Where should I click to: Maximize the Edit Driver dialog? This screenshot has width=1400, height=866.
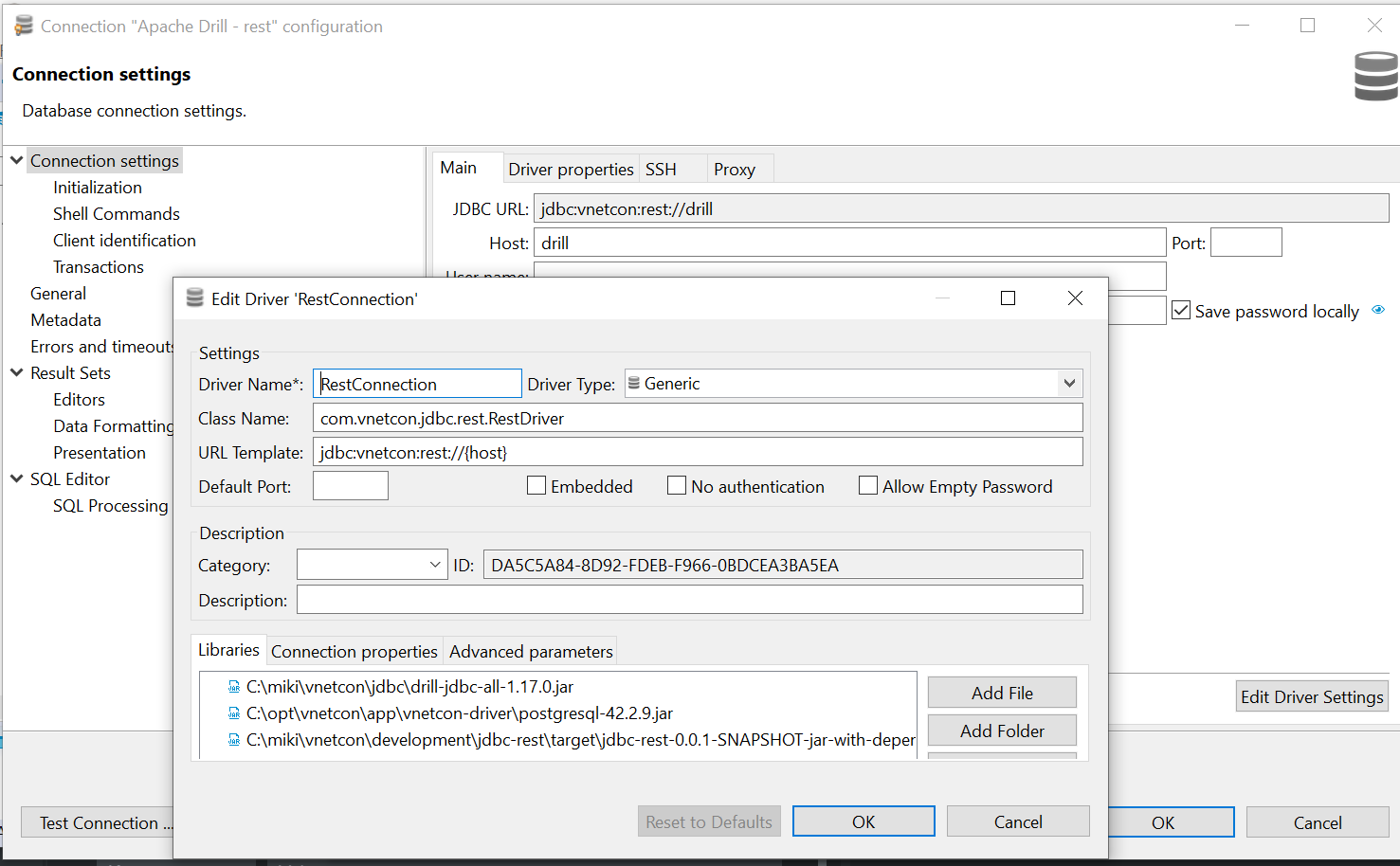pos(1009,298)
